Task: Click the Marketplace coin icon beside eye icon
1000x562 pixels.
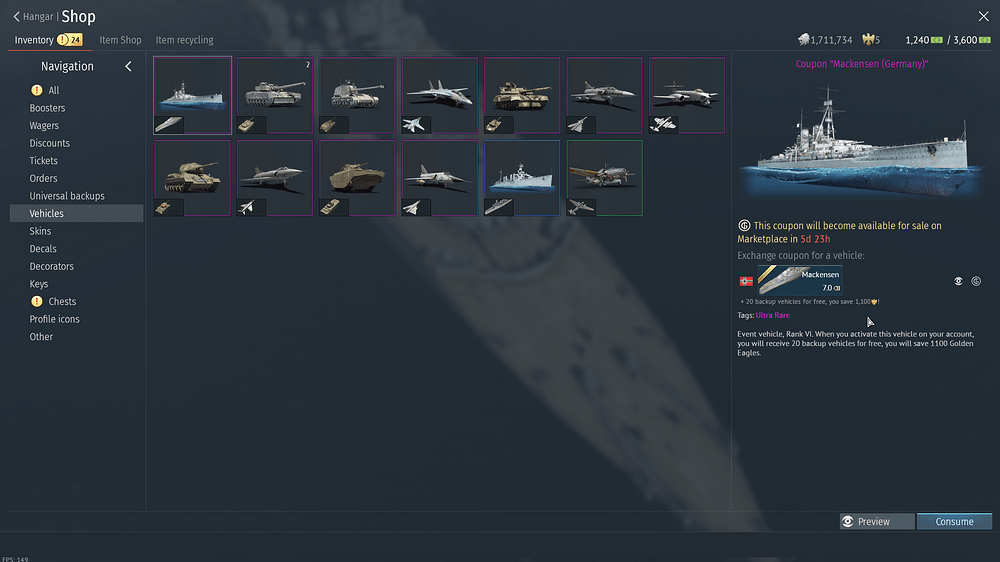Action: [x=976, y=281]
